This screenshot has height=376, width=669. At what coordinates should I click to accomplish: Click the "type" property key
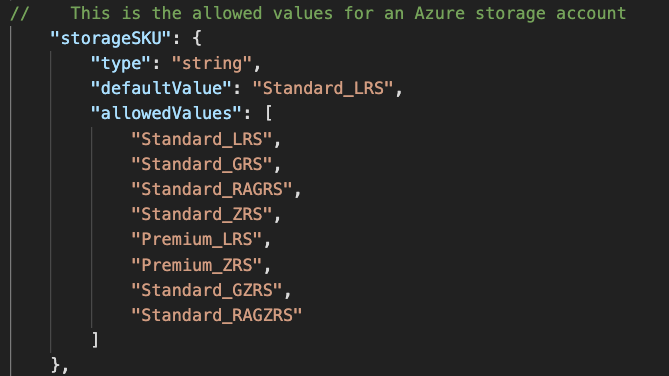coord(121,64)
